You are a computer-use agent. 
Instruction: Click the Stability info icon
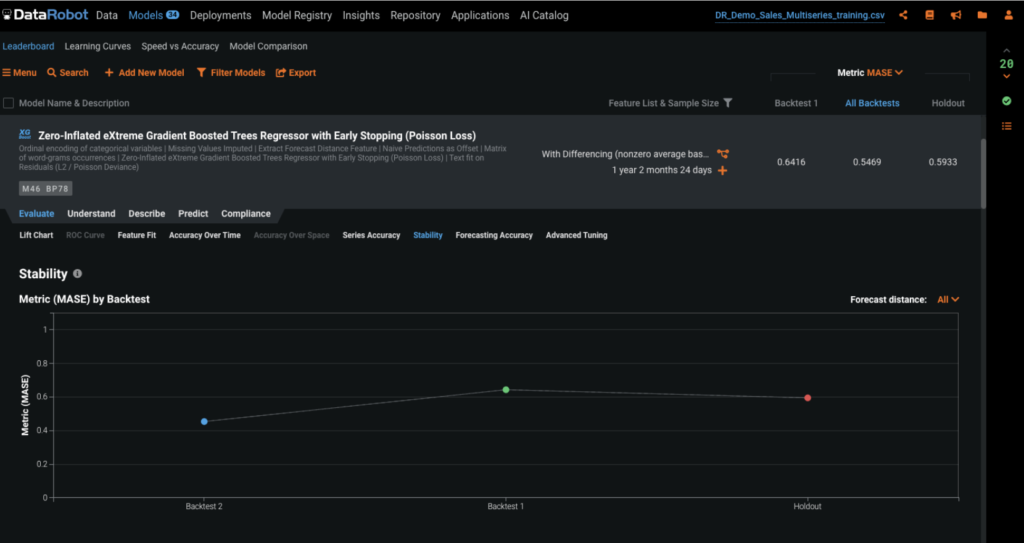77,274
